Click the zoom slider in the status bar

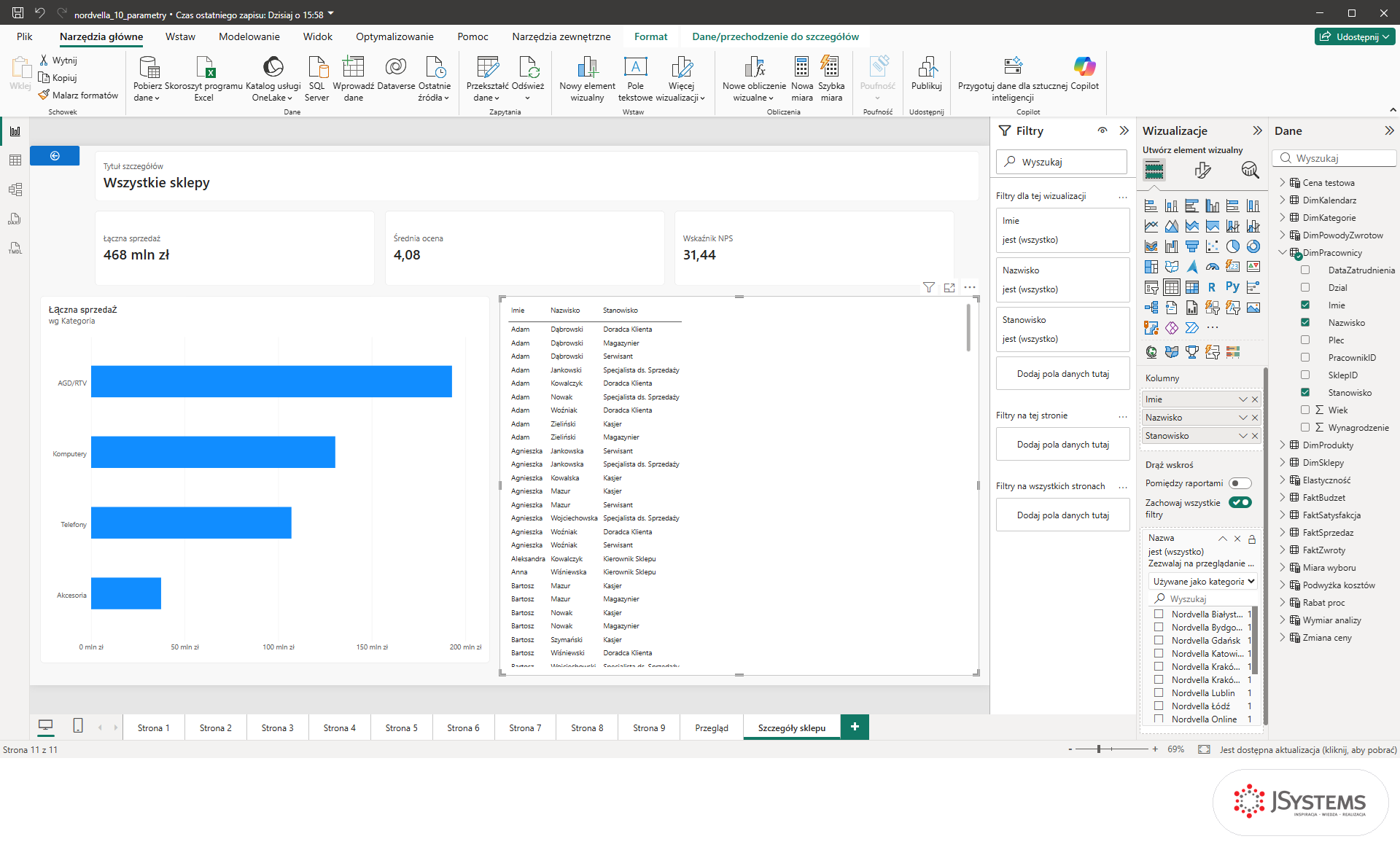click(x=1113, y=749)
